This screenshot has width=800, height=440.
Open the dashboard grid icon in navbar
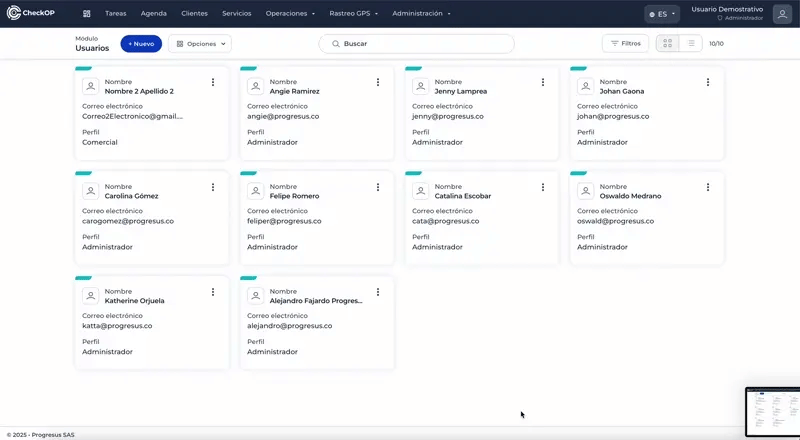click(x=87, y=14)
